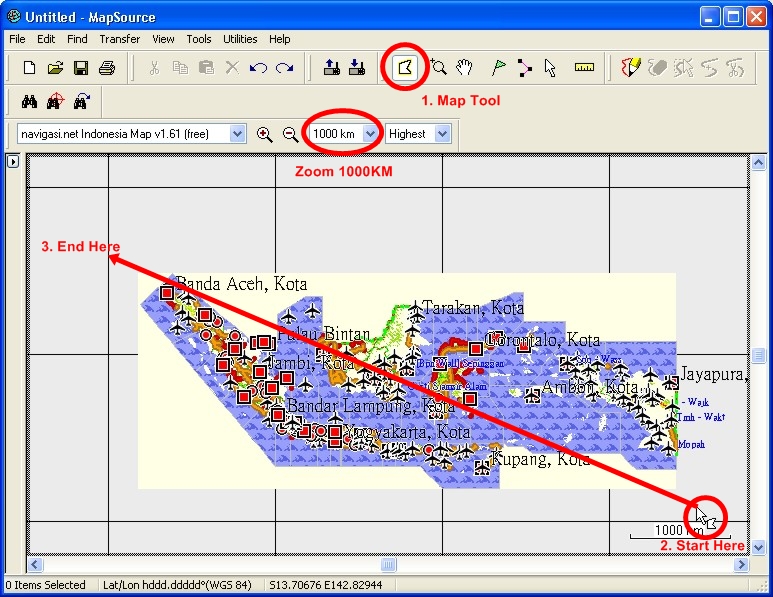Paste with the clipboard icon
The width and height of the screenshot is (773, 597).
coord(206,68)
